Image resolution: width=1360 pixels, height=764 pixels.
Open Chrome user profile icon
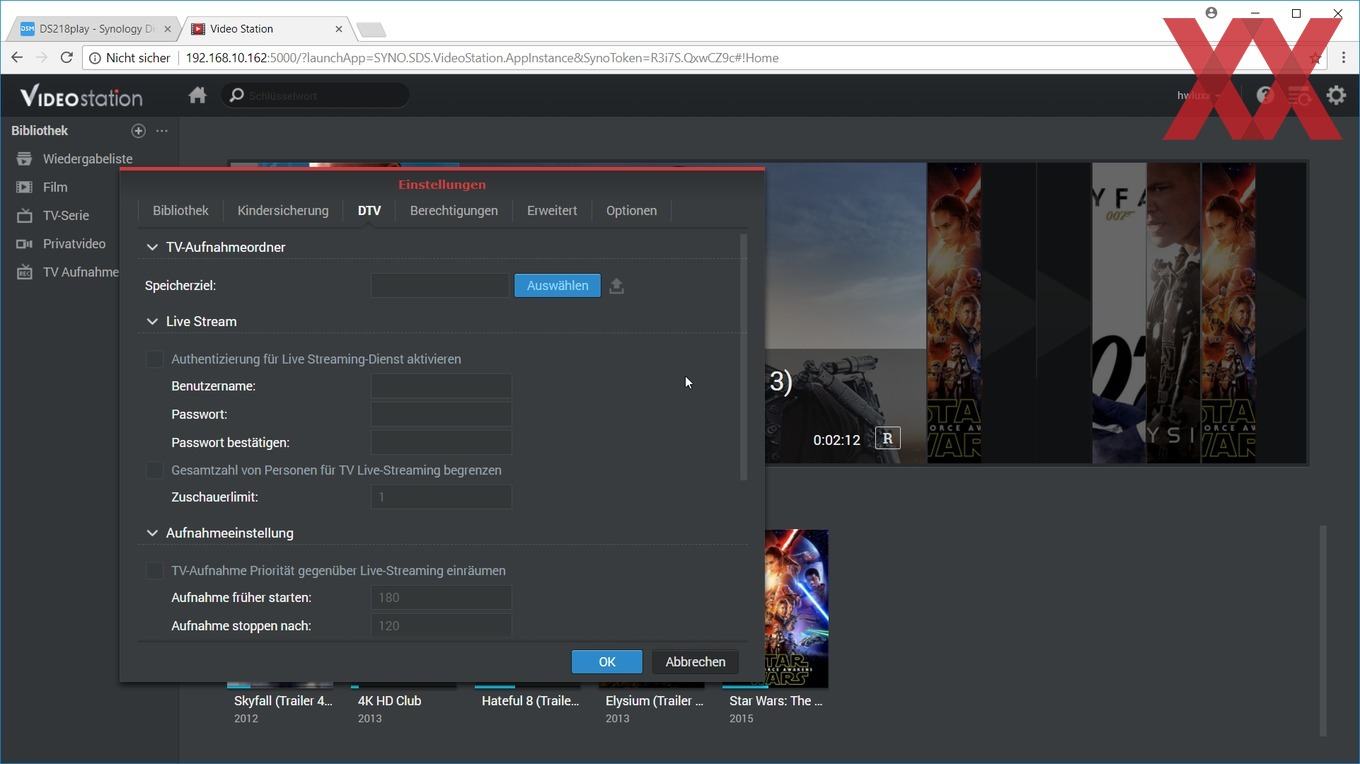tap(1211, 13)
